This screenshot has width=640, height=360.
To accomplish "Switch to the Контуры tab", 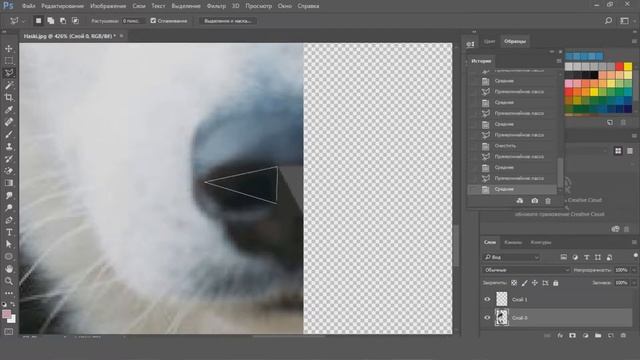I will [x=541, y=242].
